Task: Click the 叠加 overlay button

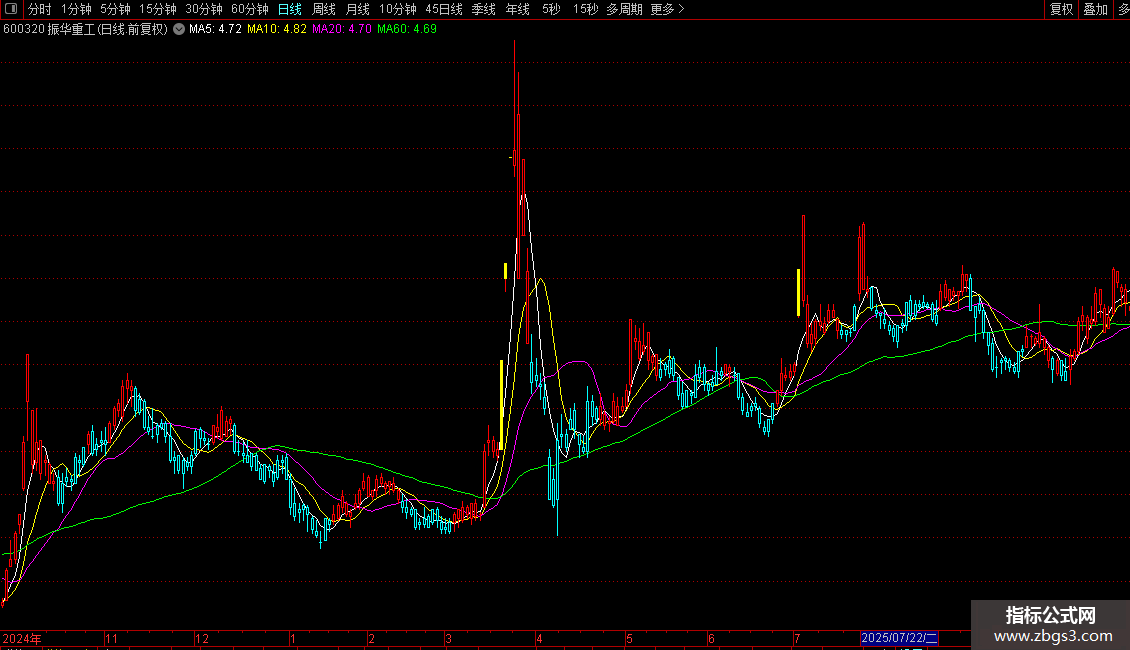Action: pyautogui.click(x=1095, y=9)
